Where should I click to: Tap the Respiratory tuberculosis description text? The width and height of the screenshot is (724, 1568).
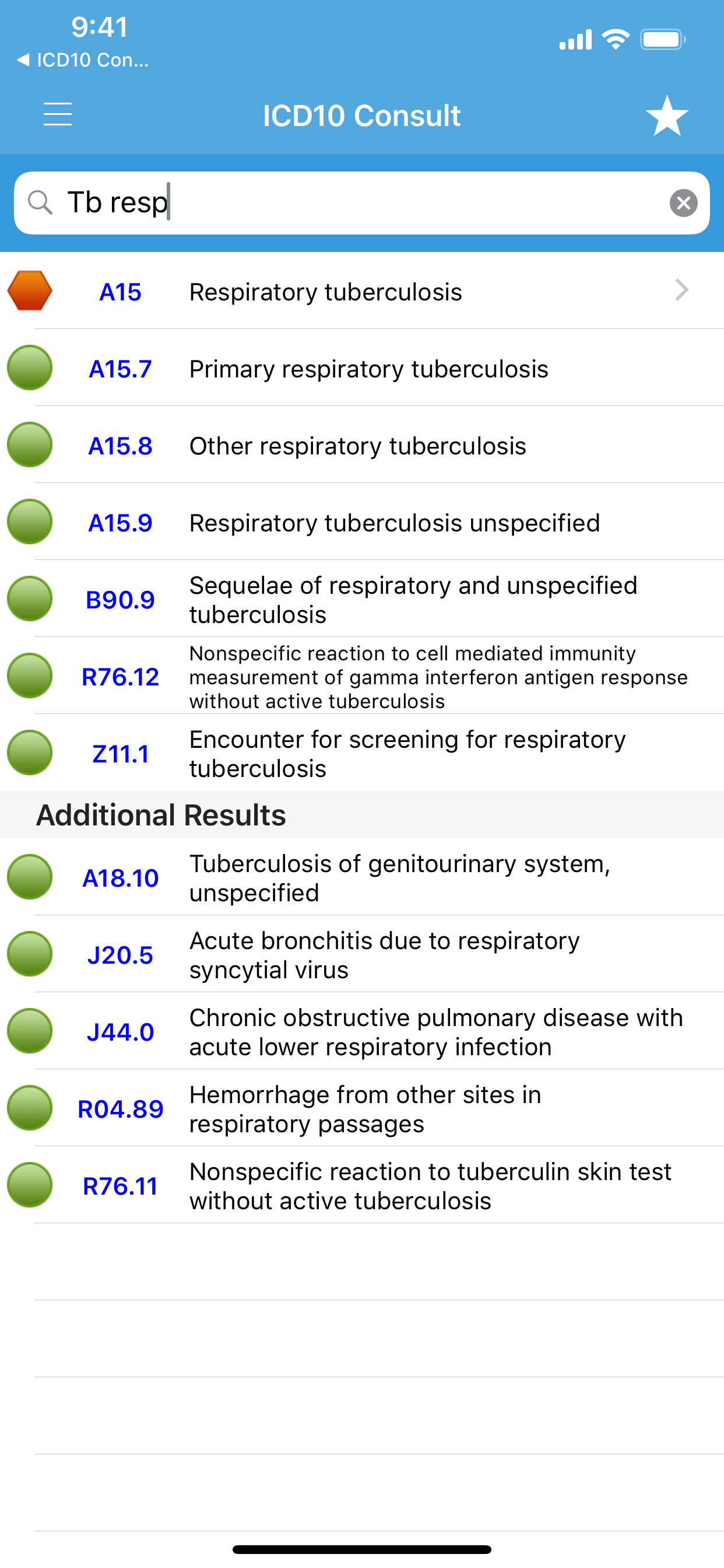coord(325,292)
